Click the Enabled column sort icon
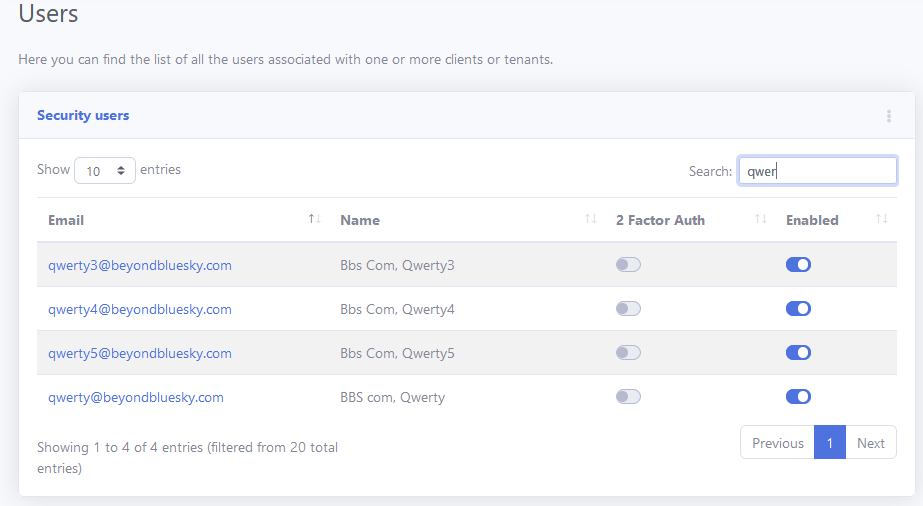The height and width of the screenshot is (506, 923). [881, 220]
